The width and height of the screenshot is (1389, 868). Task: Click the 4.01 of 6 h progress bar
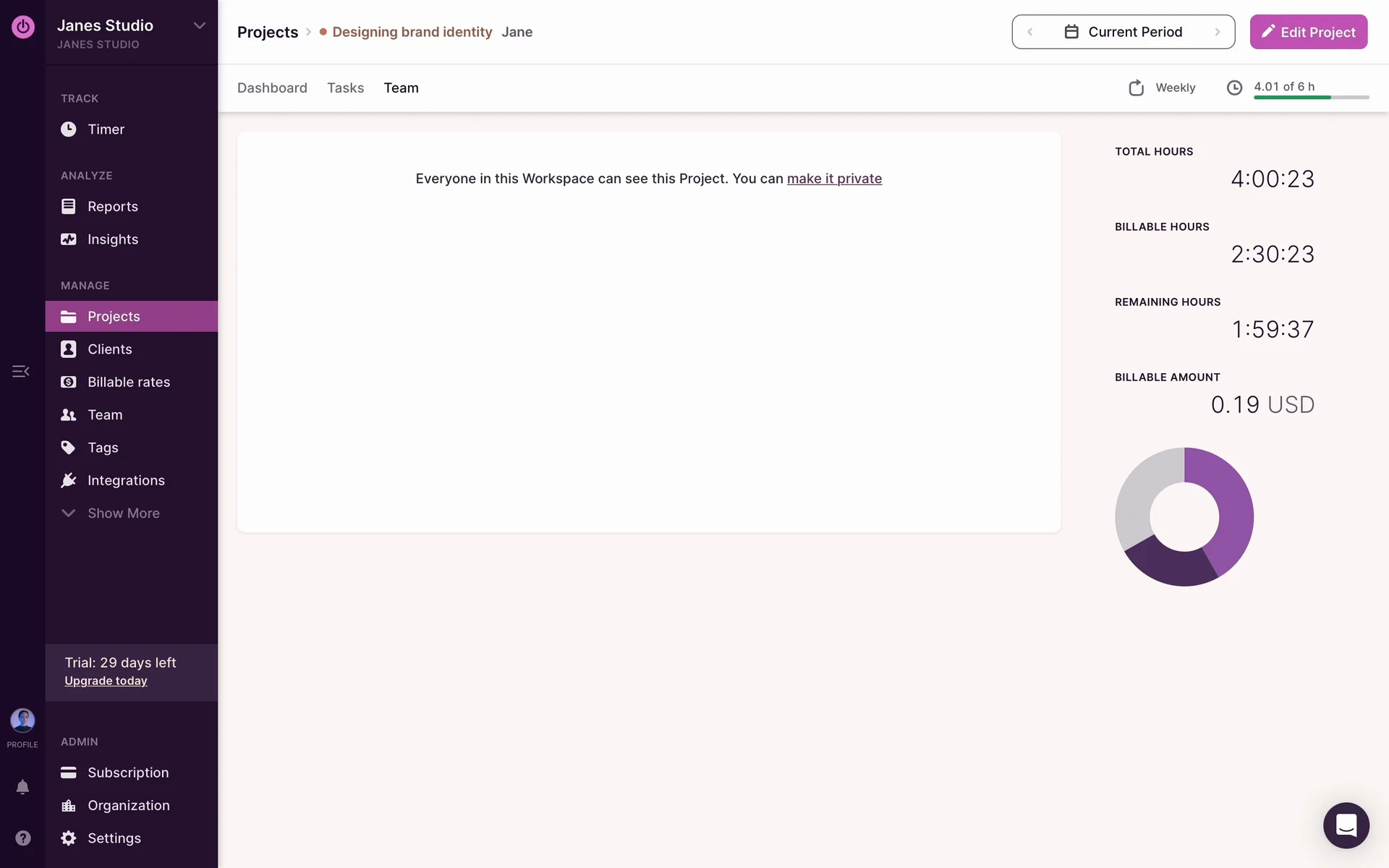[x=1310, y=97]
